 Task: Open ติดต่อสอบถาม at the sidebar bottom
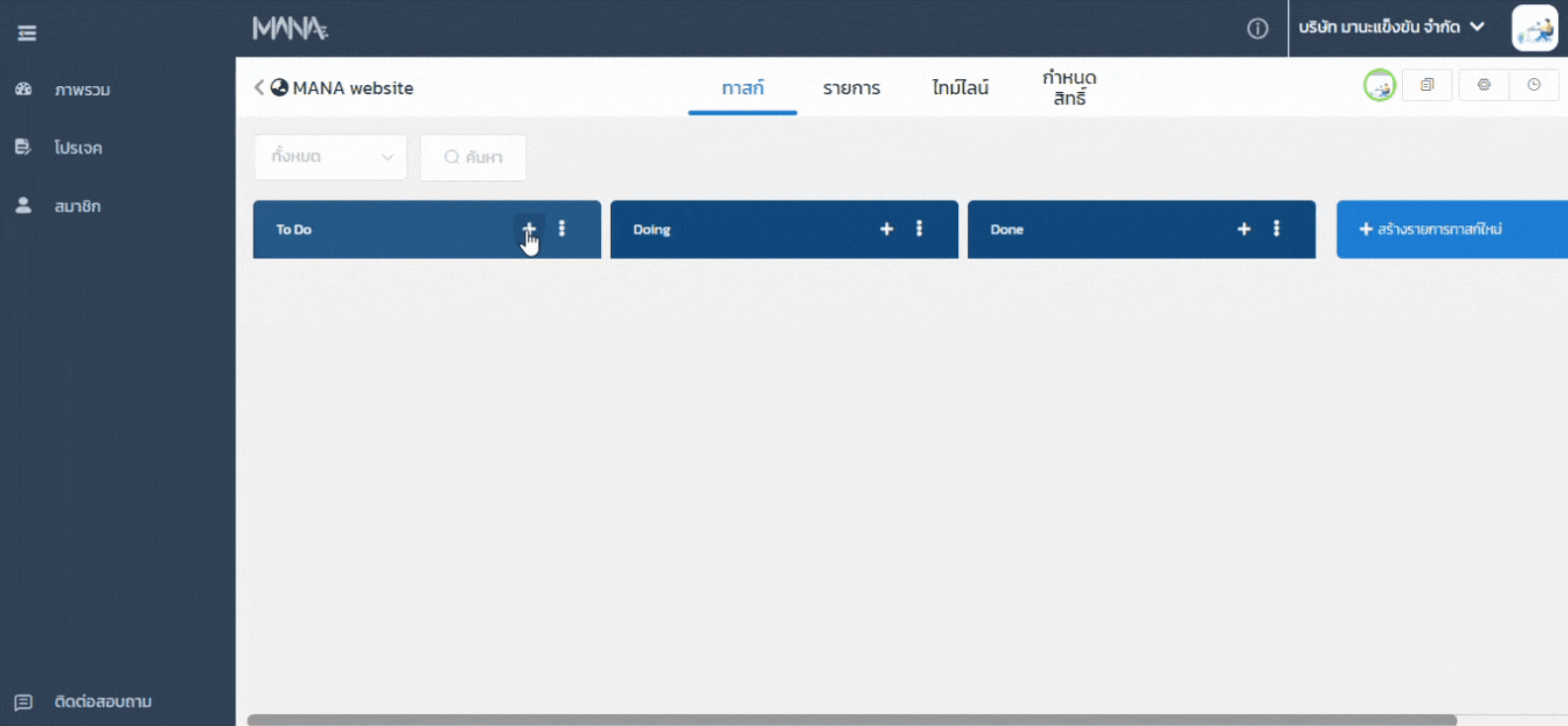[x=103, y=701]
